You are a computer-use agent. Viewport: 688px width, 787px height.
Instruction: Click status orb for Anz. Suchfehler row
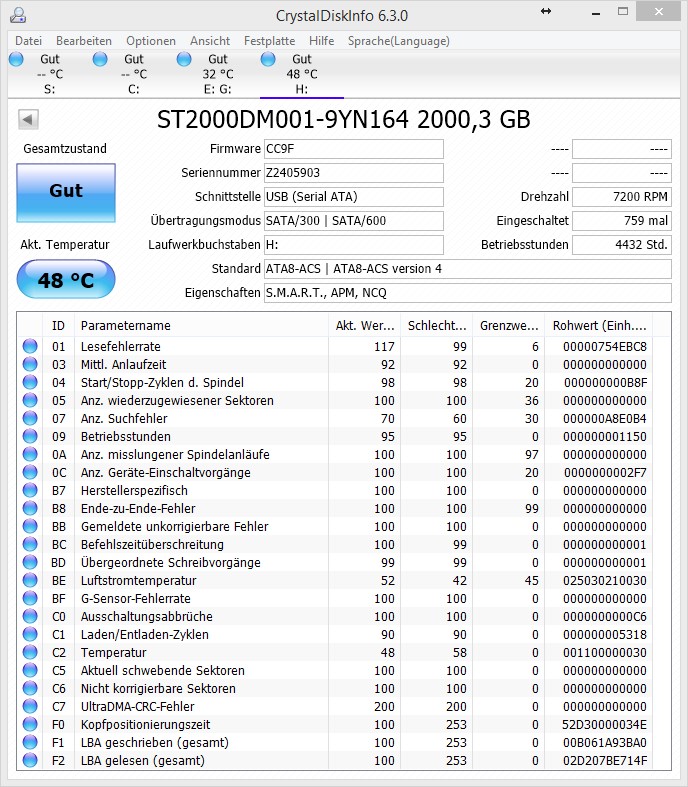point(30,418)
